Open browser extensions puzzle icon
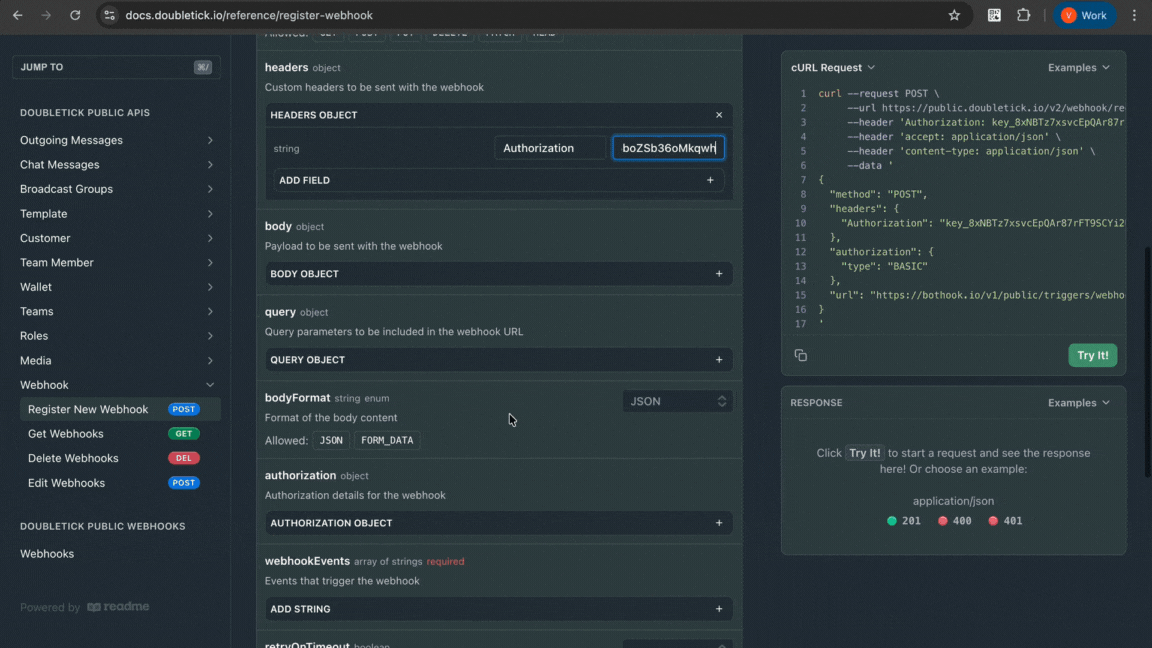Screen dimensions: 1152x648 tap(1023, 16)
